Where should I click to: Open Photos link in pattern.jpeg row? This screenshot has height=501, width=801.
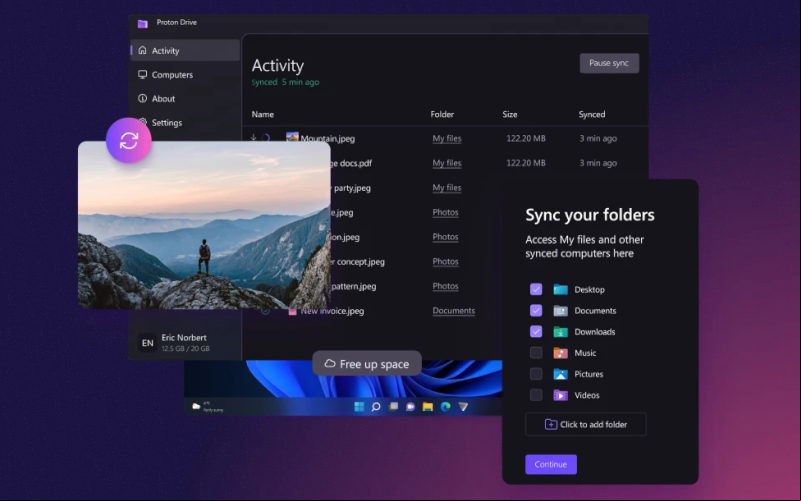click(x=445, y=286)
